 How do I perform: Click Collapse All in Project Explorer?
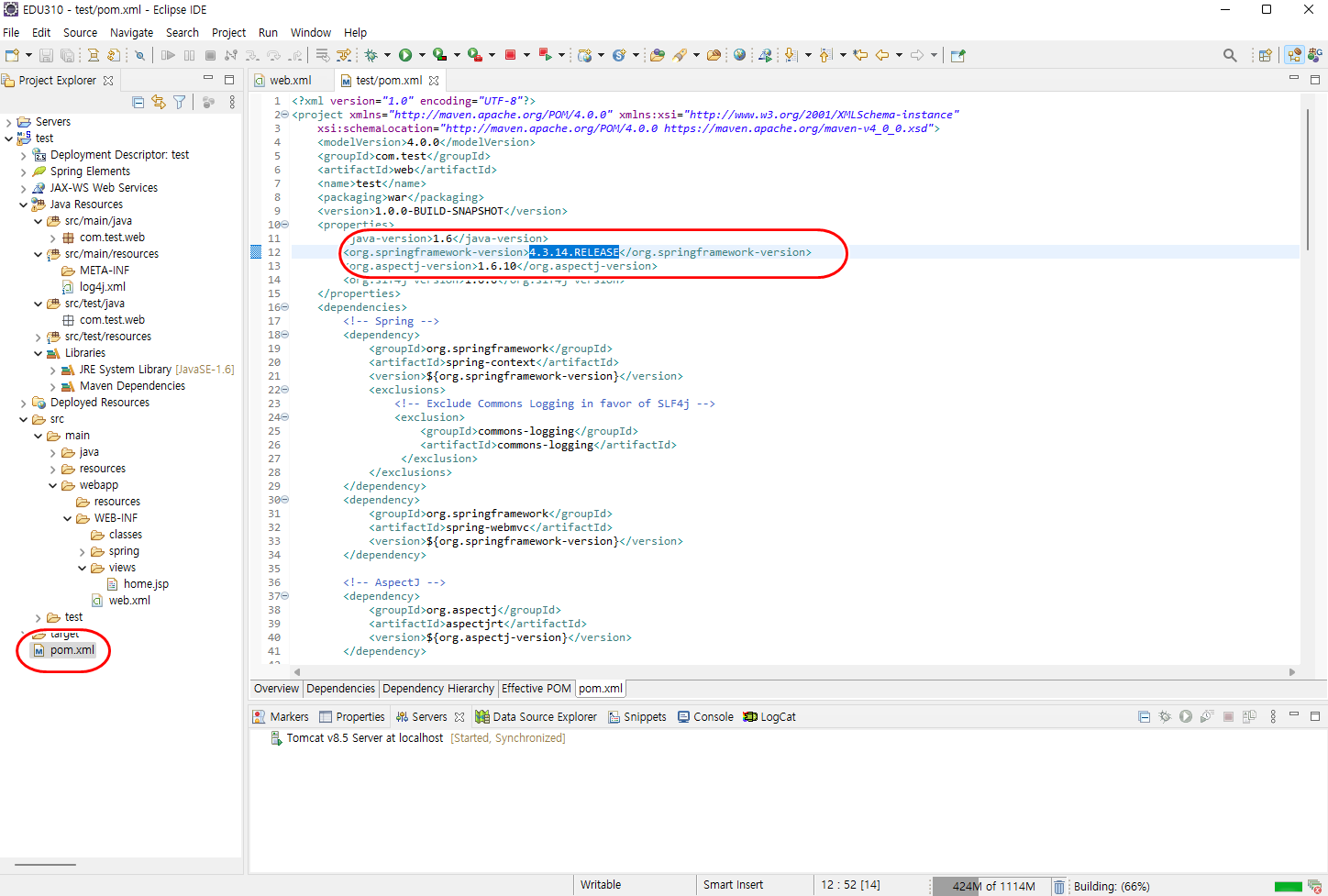tap(138, 103)
